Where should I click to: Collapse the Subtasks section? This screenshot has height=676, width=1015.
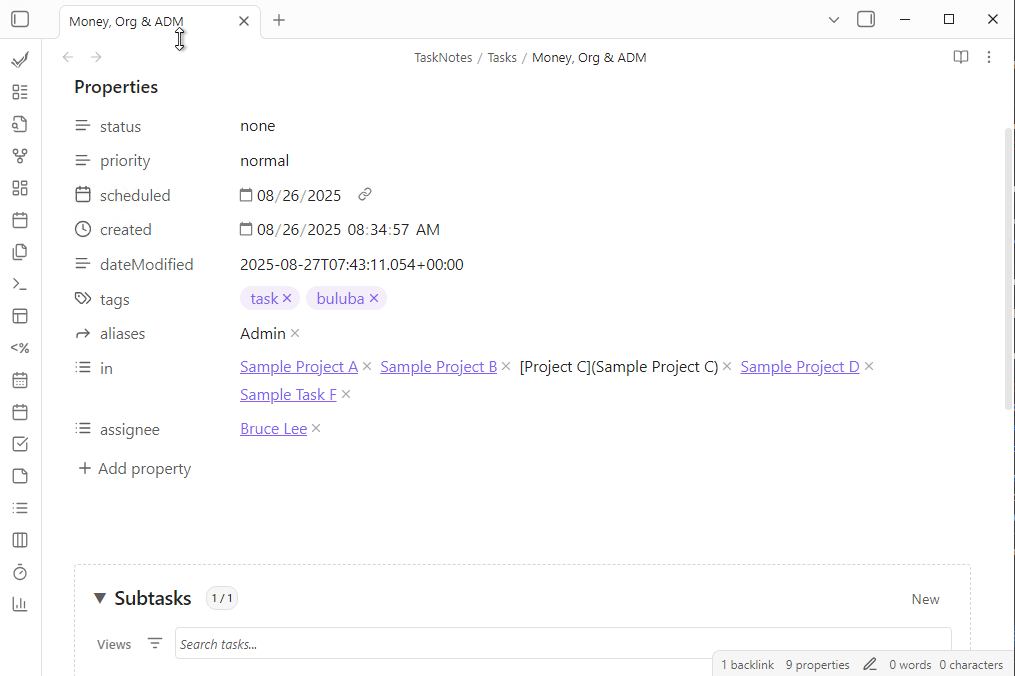pos(99,598)
